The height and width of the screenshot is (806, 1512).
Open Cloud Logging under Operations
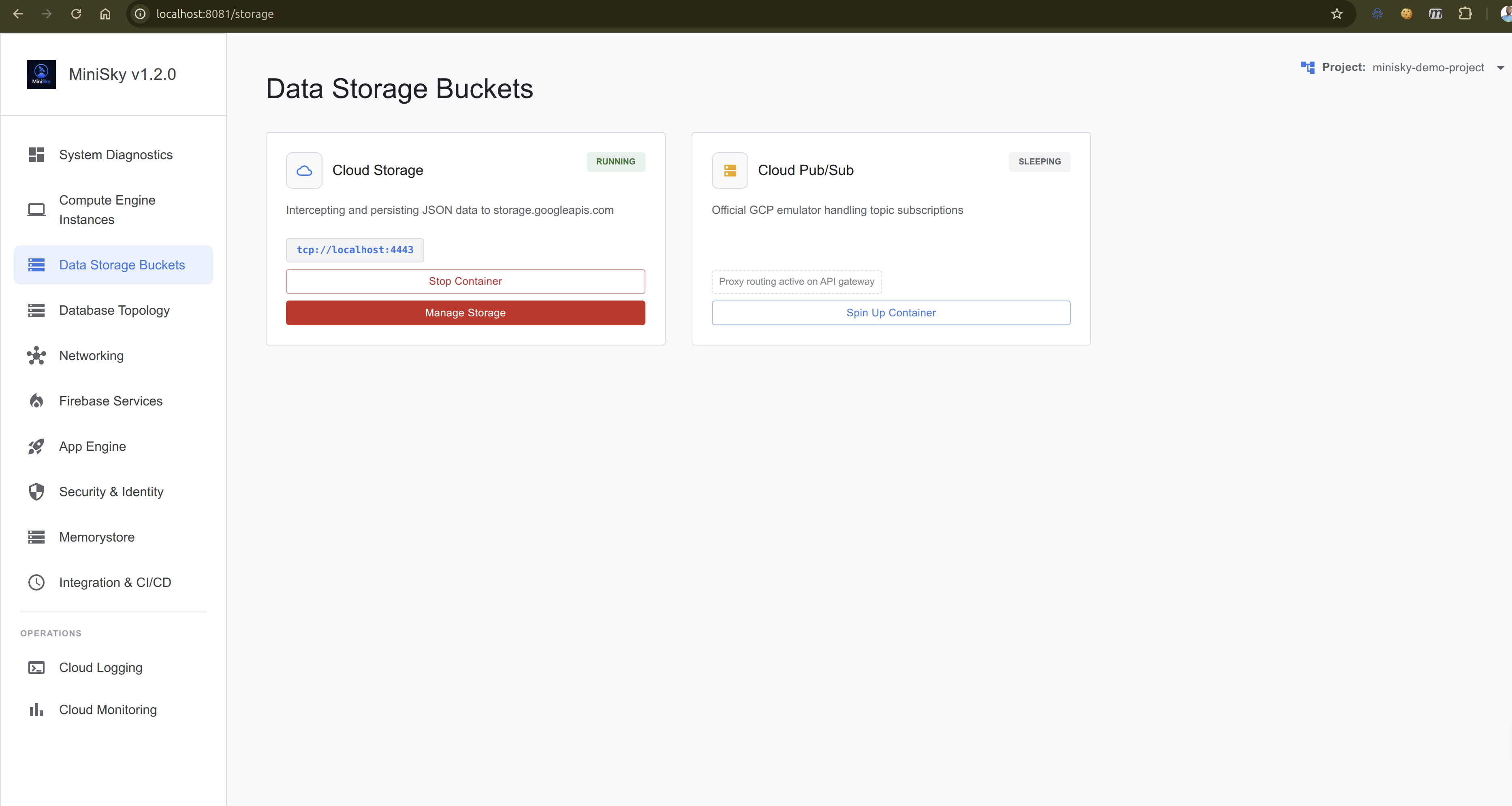113,667
